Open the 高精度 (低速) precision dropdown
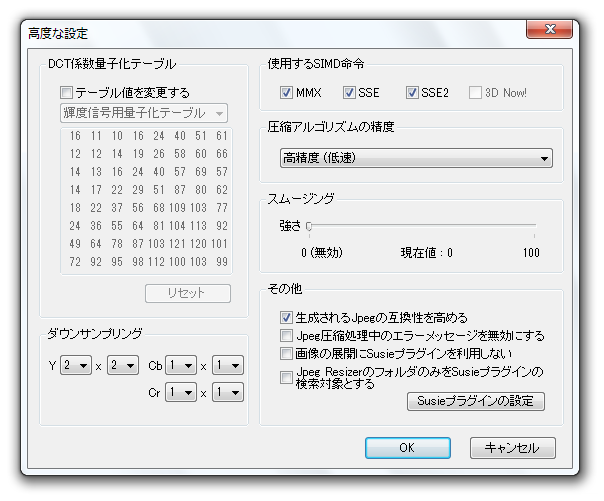604x501 pixels. click(x=416, y=158)
